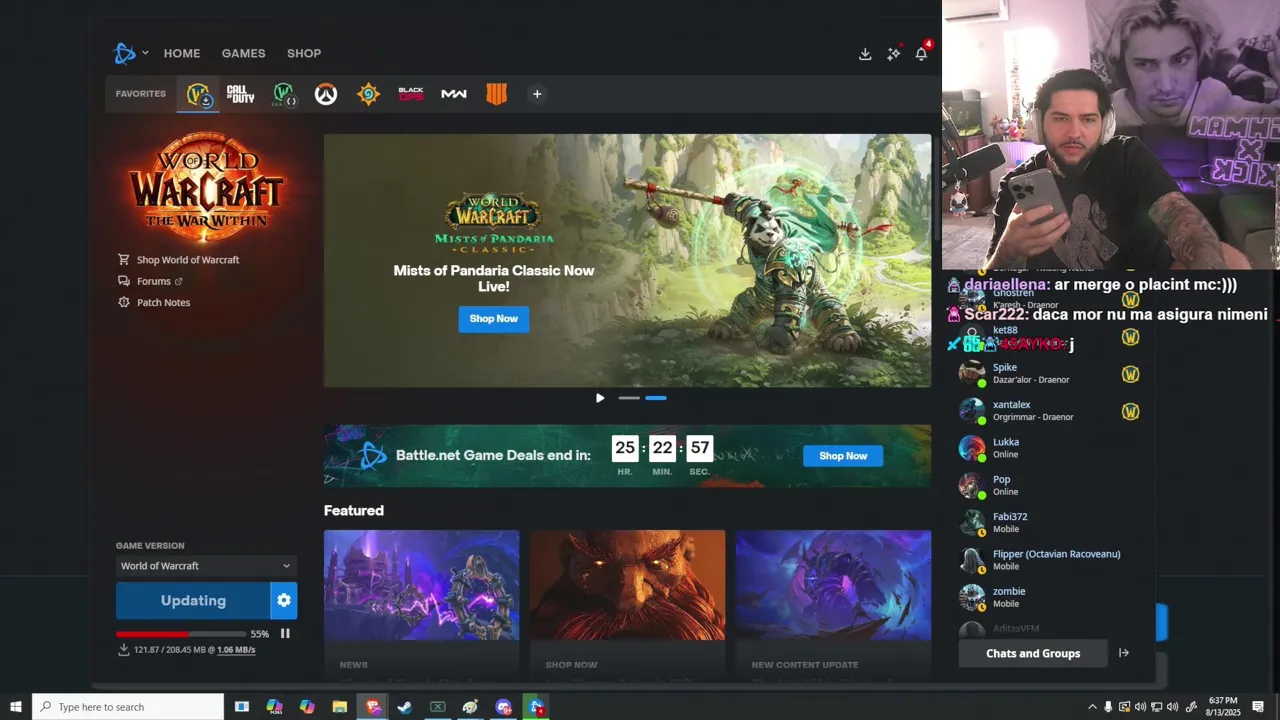Click the Updating button
The width and height of the screenshot is (1280, 720).
tap(193, 601)
